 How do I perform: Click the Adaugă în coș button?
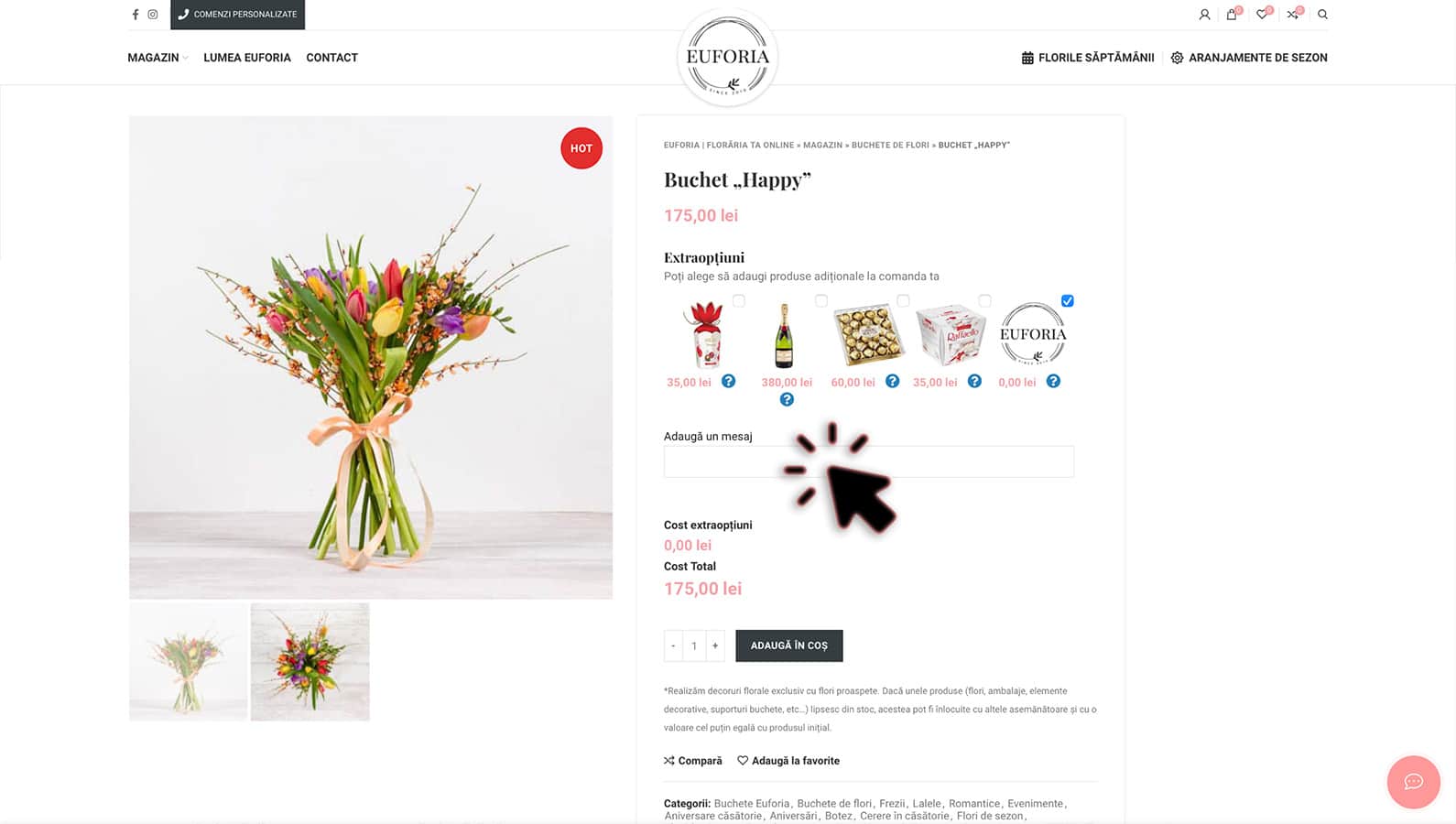[x=789, y=645]
